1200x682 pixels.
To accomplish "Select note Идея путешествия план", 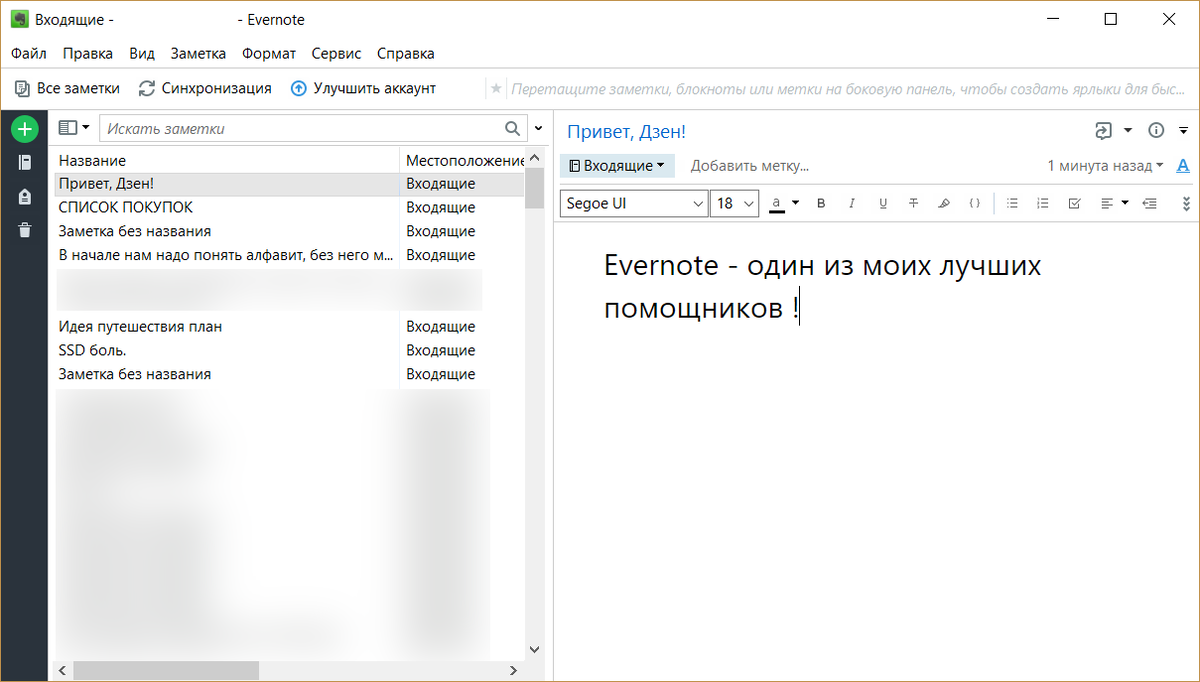I will click(289, 327).
